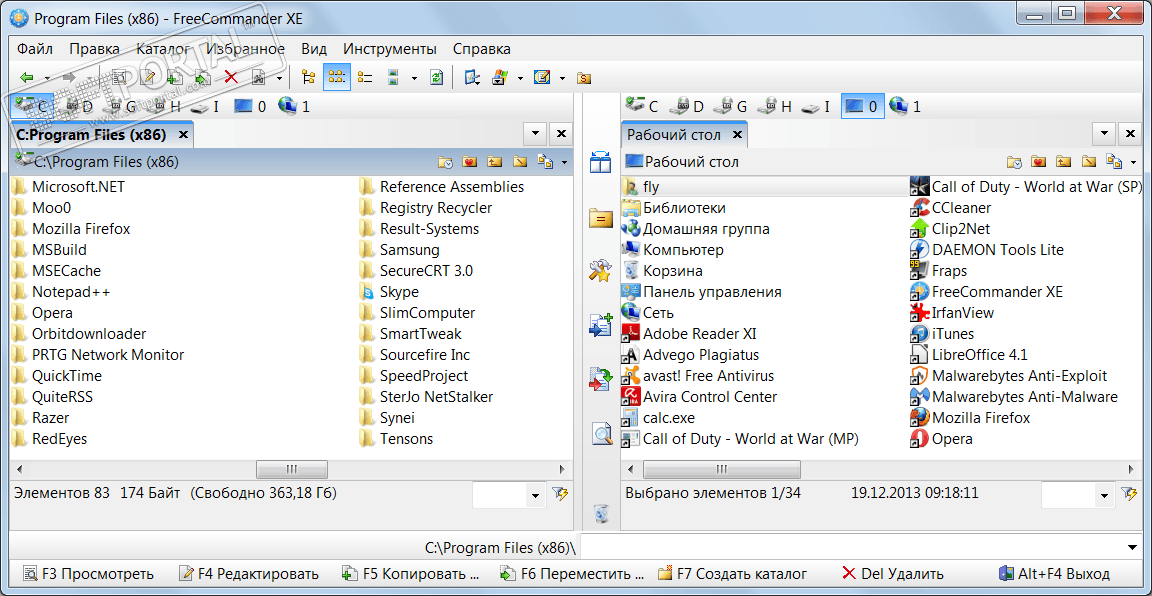Click F4 Редактировать button
This screenshot has width=1152, height=596.
tap(248, 574)
